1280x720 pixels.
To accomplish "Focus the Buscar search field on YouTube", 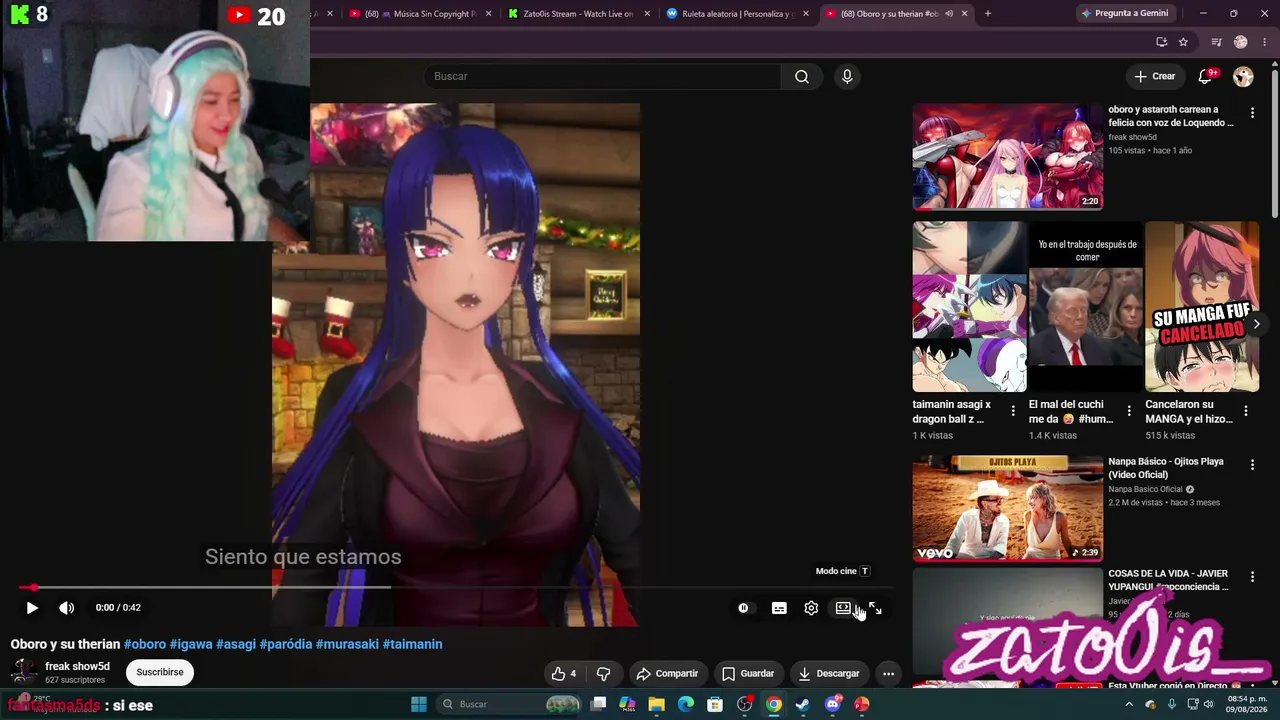I will click(x=602, y=77).
